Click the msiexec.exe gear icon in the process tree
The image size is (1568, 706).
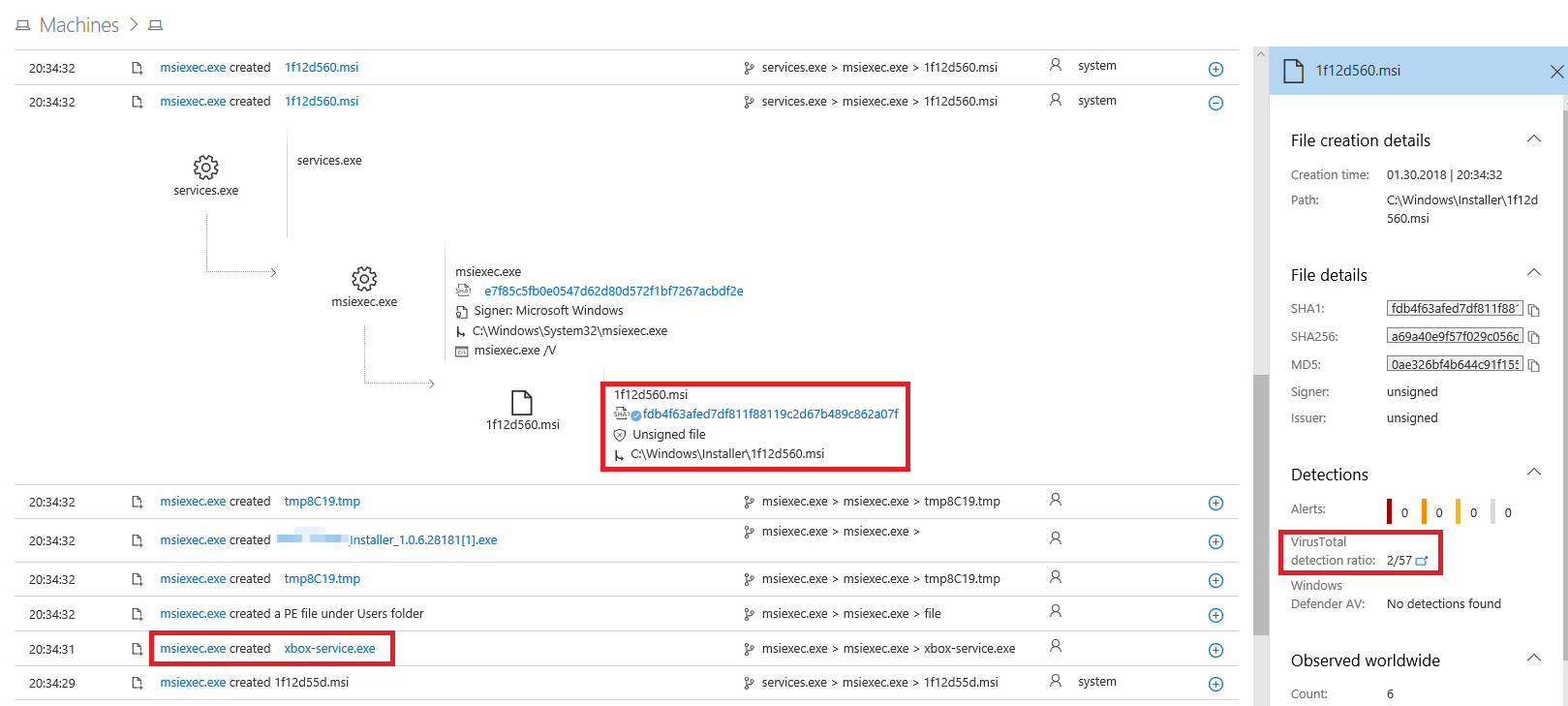click(364, 279)
